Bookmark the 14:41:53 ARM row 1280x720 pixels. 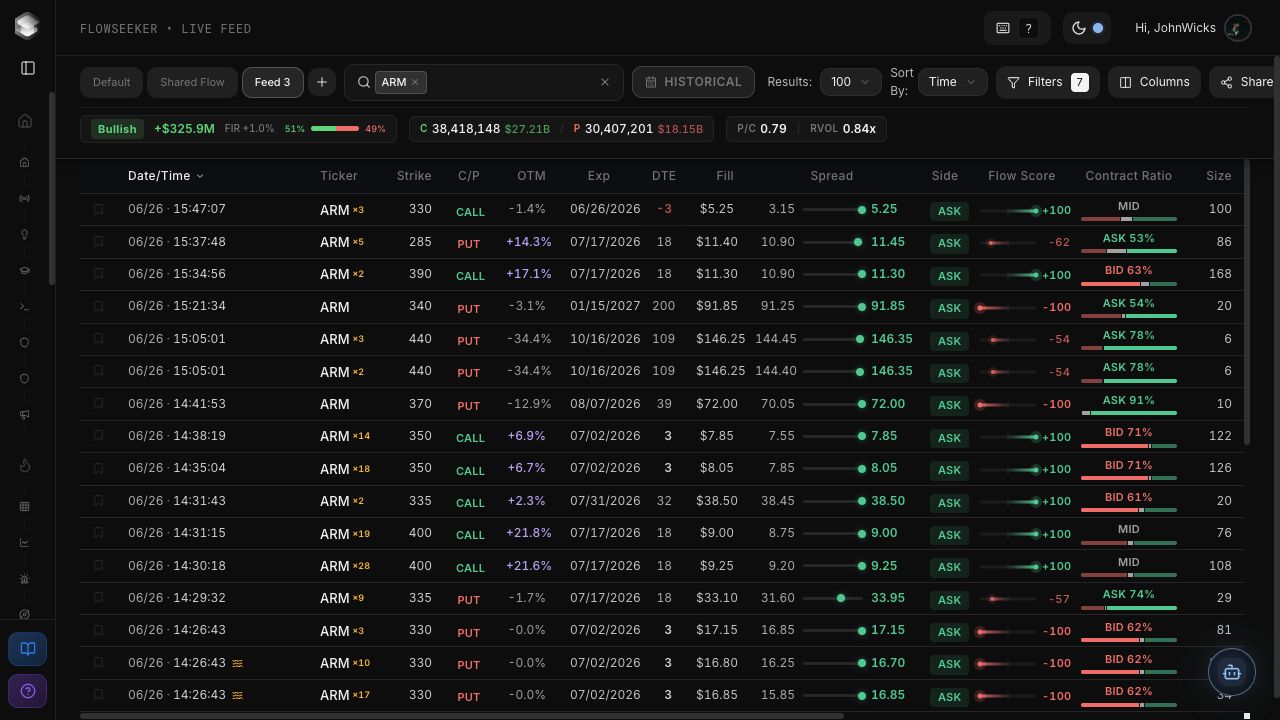click(98, 403)
